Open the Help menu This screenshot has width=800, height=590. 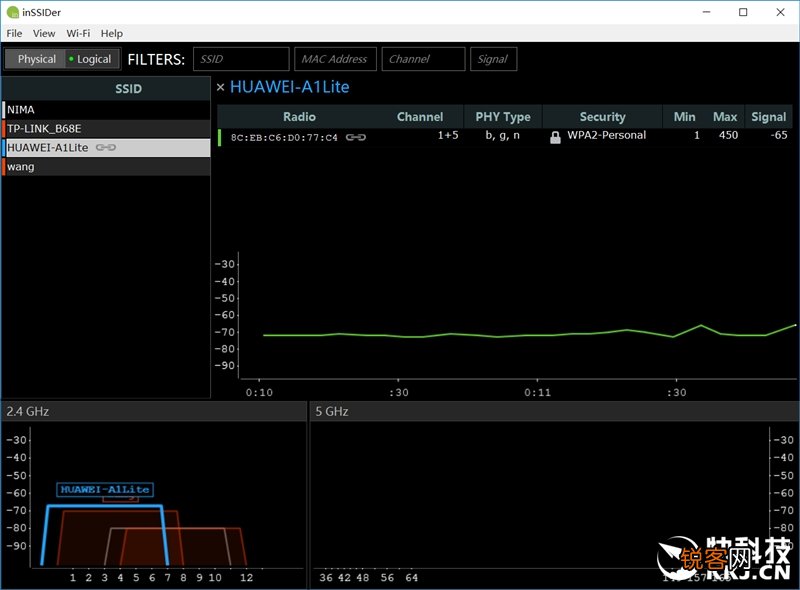point(112,33)
